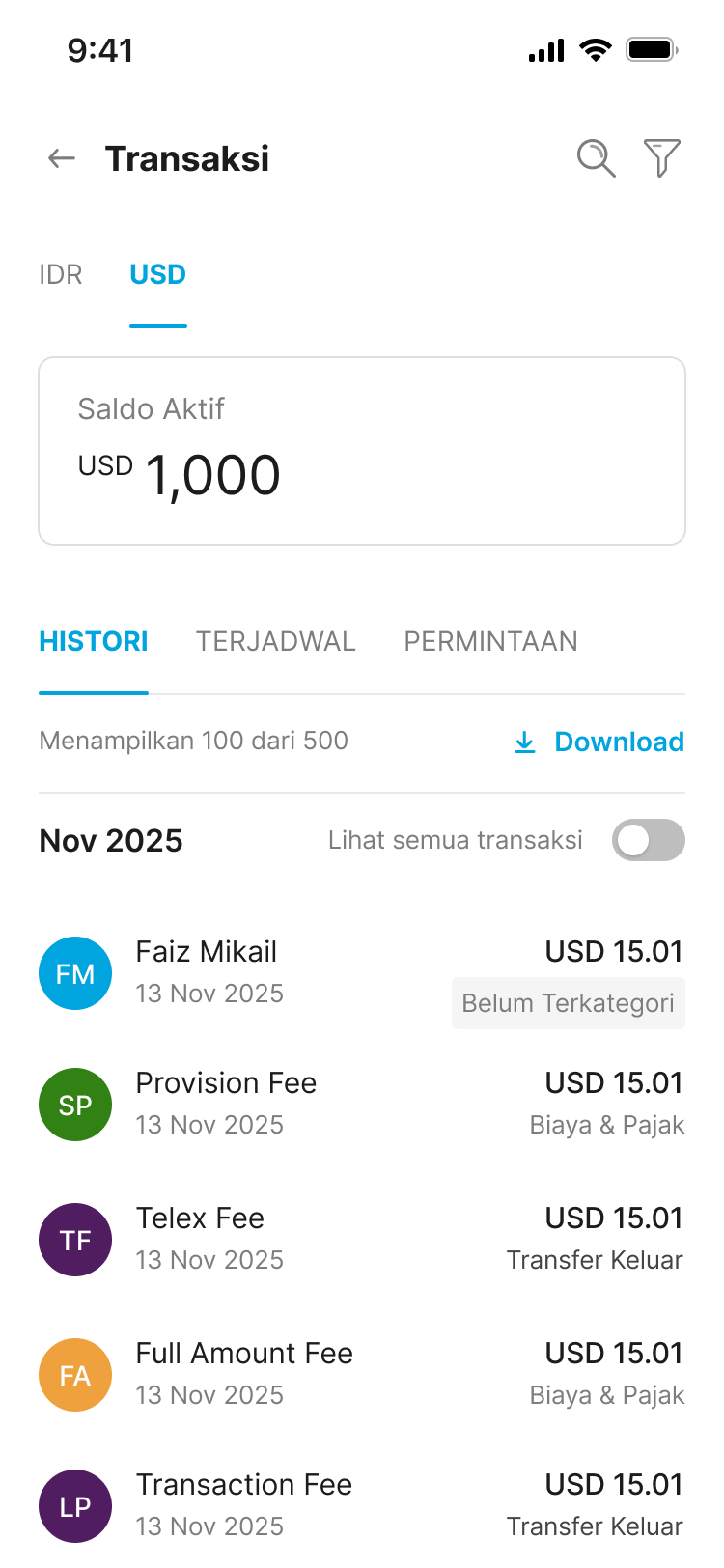Screen dimensions: 724x1568
Task: Tap the orange FA avatar icon
Action: 75,1375
